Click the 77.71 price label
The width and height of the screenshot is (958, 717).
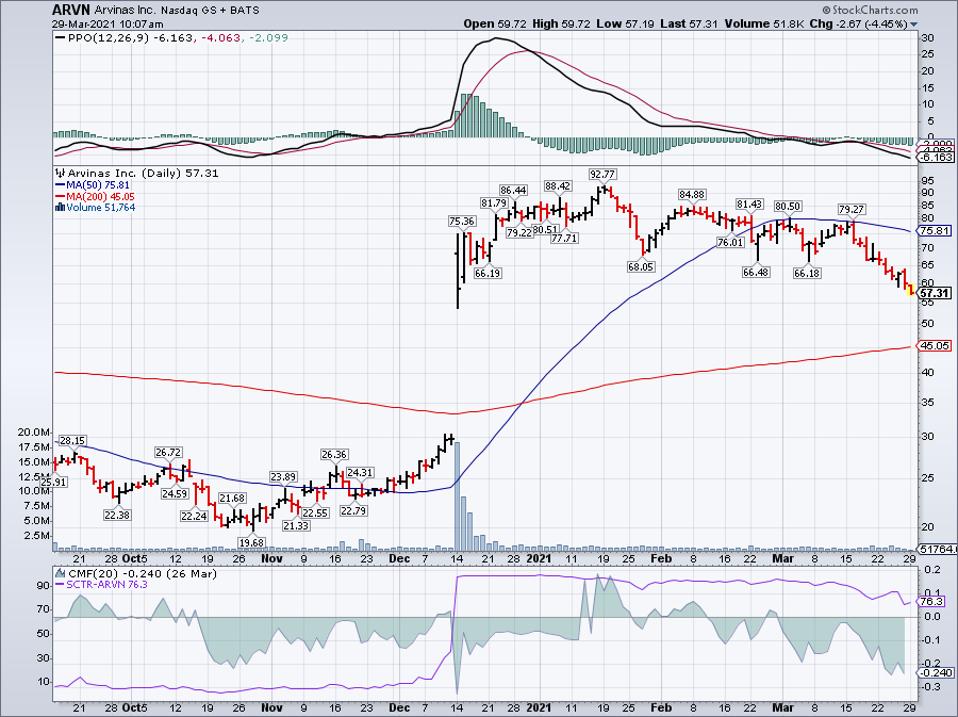click(563, 238)
